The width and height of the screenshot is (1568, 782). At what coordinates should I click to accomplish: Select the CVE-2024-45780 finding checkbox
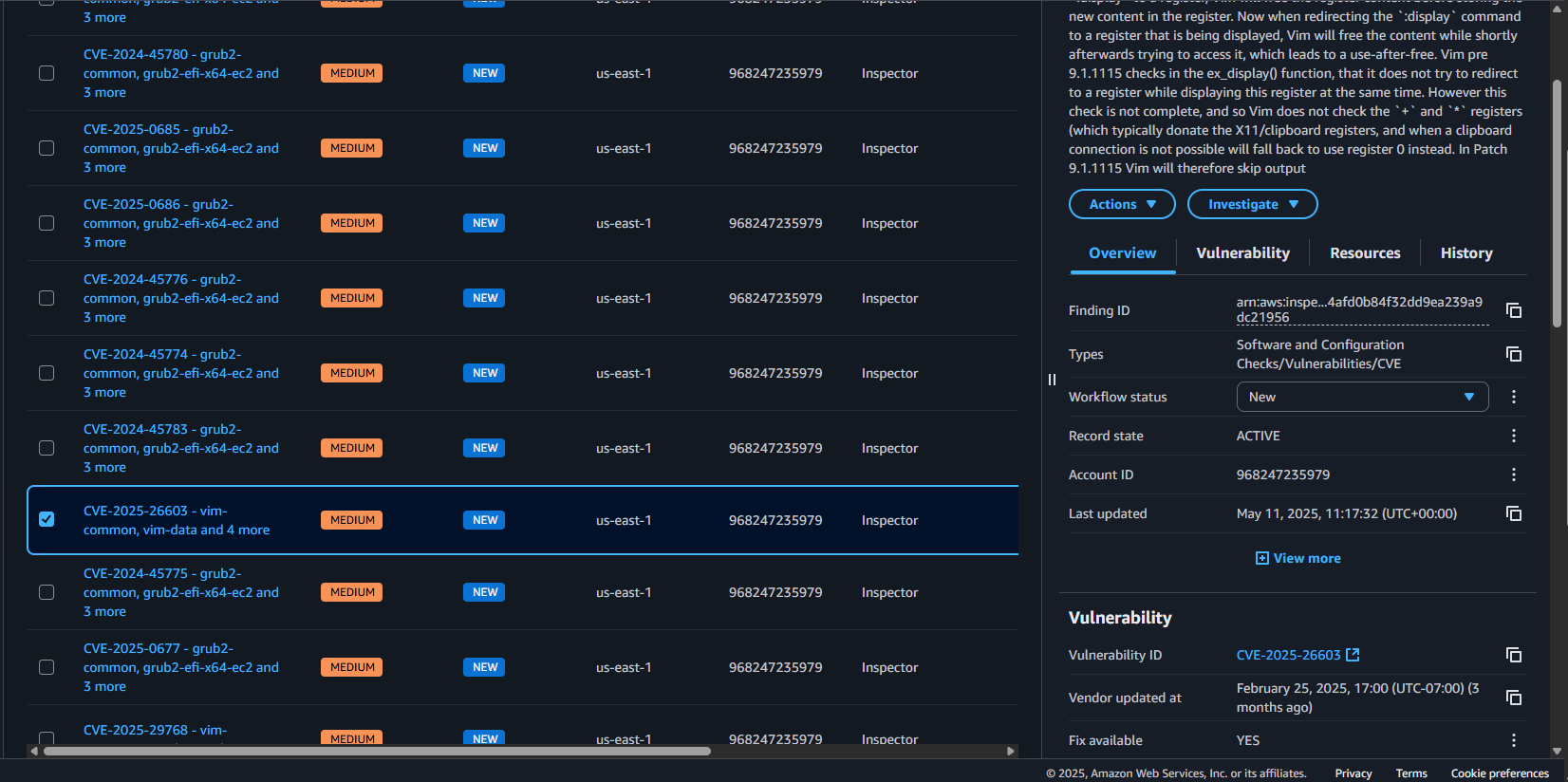click(x=47, y=73)
